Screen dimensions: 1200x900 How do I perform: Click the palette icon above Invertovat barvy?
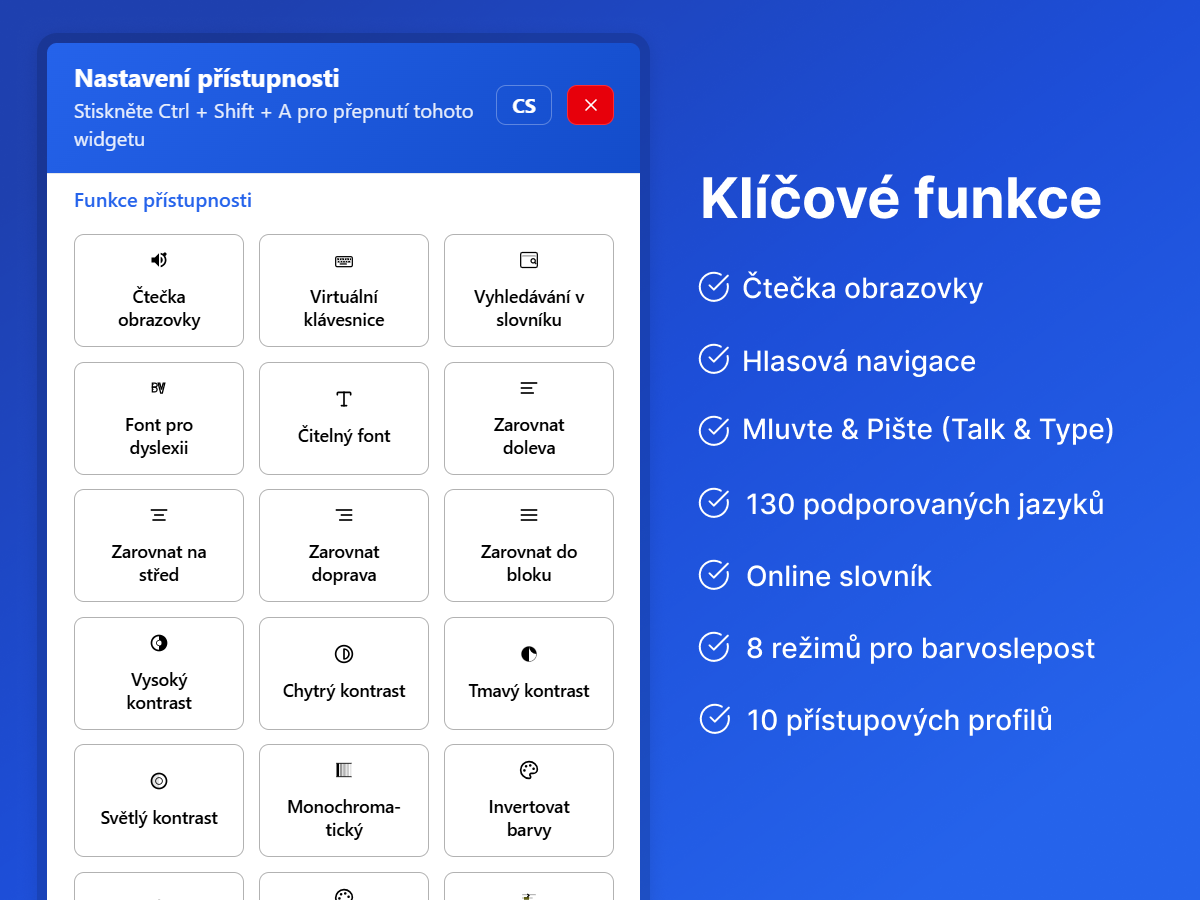point(529,770)
